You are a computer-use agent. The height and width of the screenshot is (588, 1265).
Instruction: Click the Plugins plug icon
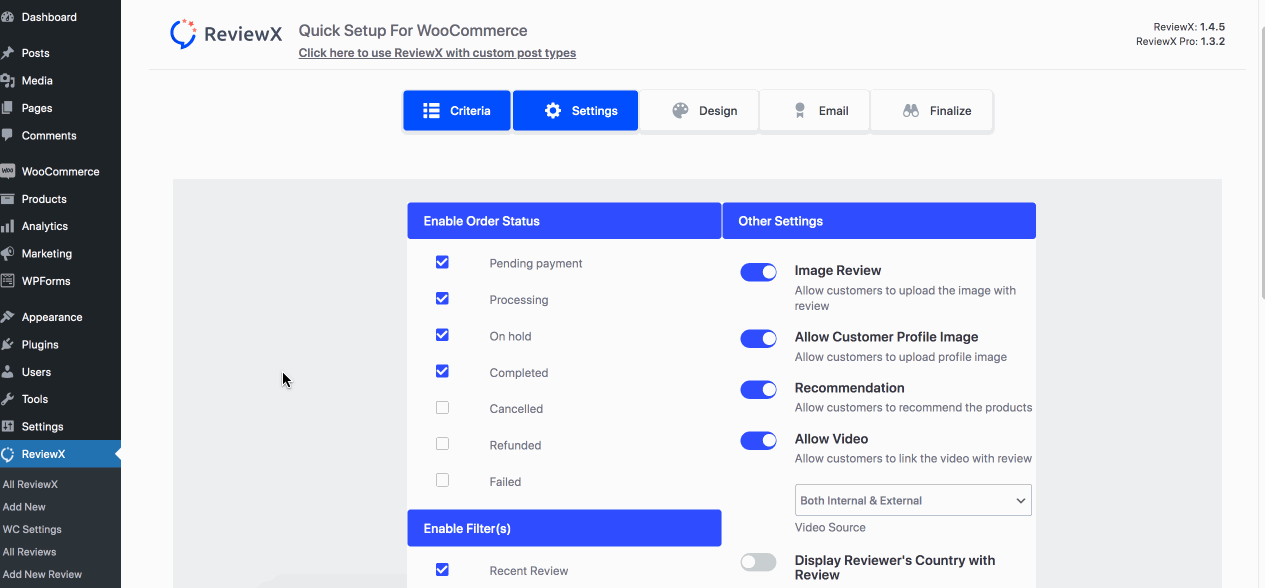pyautogui.click(x=7, y=344)
